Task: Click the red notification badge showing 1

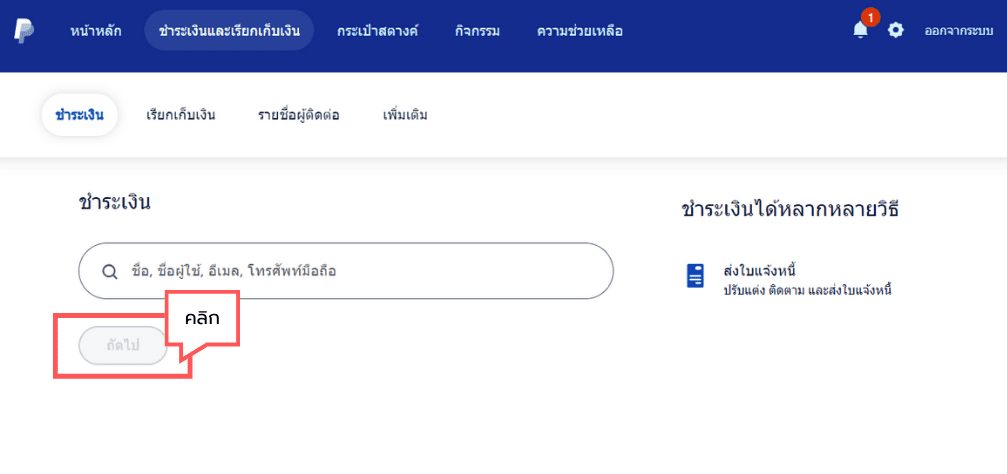Action: (x=870, y=17)
